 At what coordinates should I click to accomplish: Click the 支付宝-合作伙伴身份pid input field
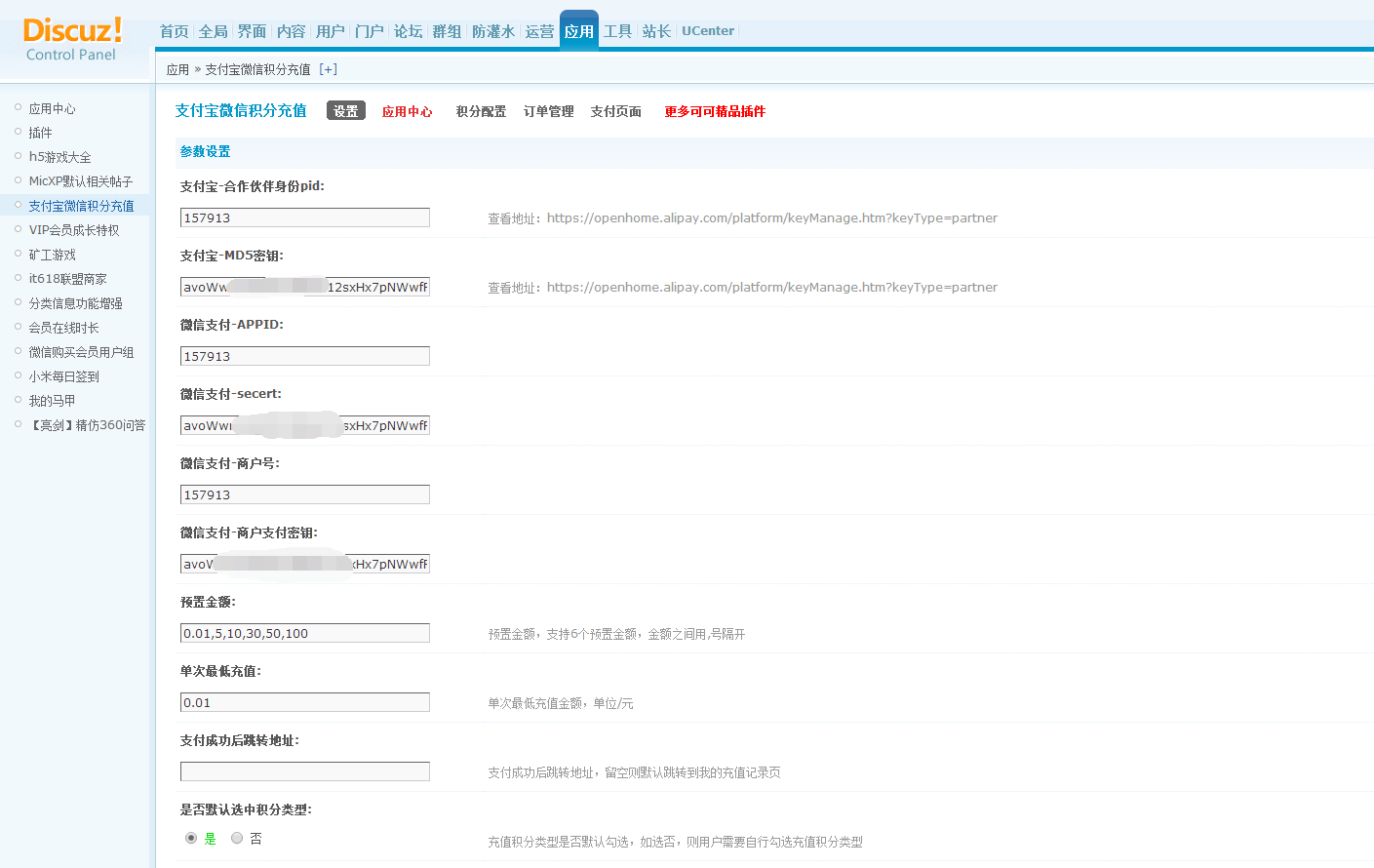point(305,217)
